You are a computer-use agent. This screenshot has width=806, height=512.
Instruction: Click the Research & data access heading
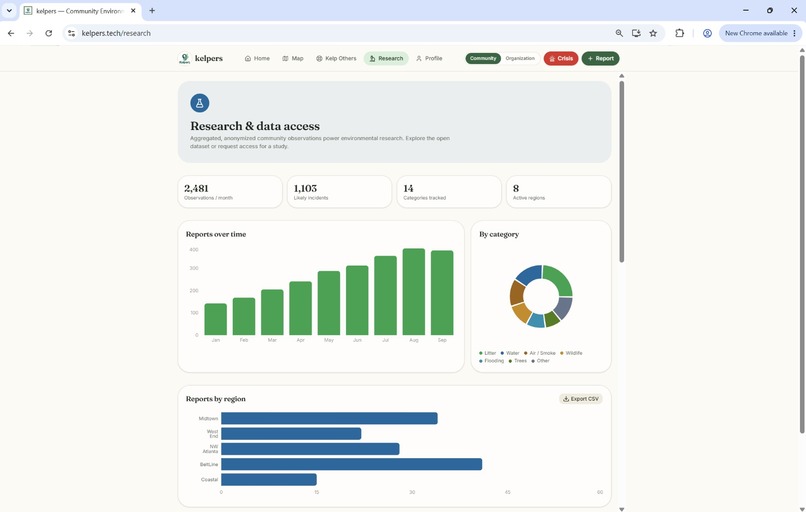tap(255, 126)
